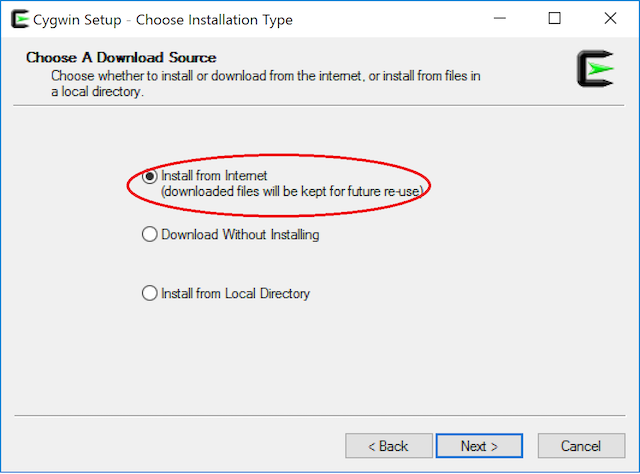The width and height of the screenshot is (640, 474).
Task: Click the Download Without Installing label text
Action: tap(240, 235)
